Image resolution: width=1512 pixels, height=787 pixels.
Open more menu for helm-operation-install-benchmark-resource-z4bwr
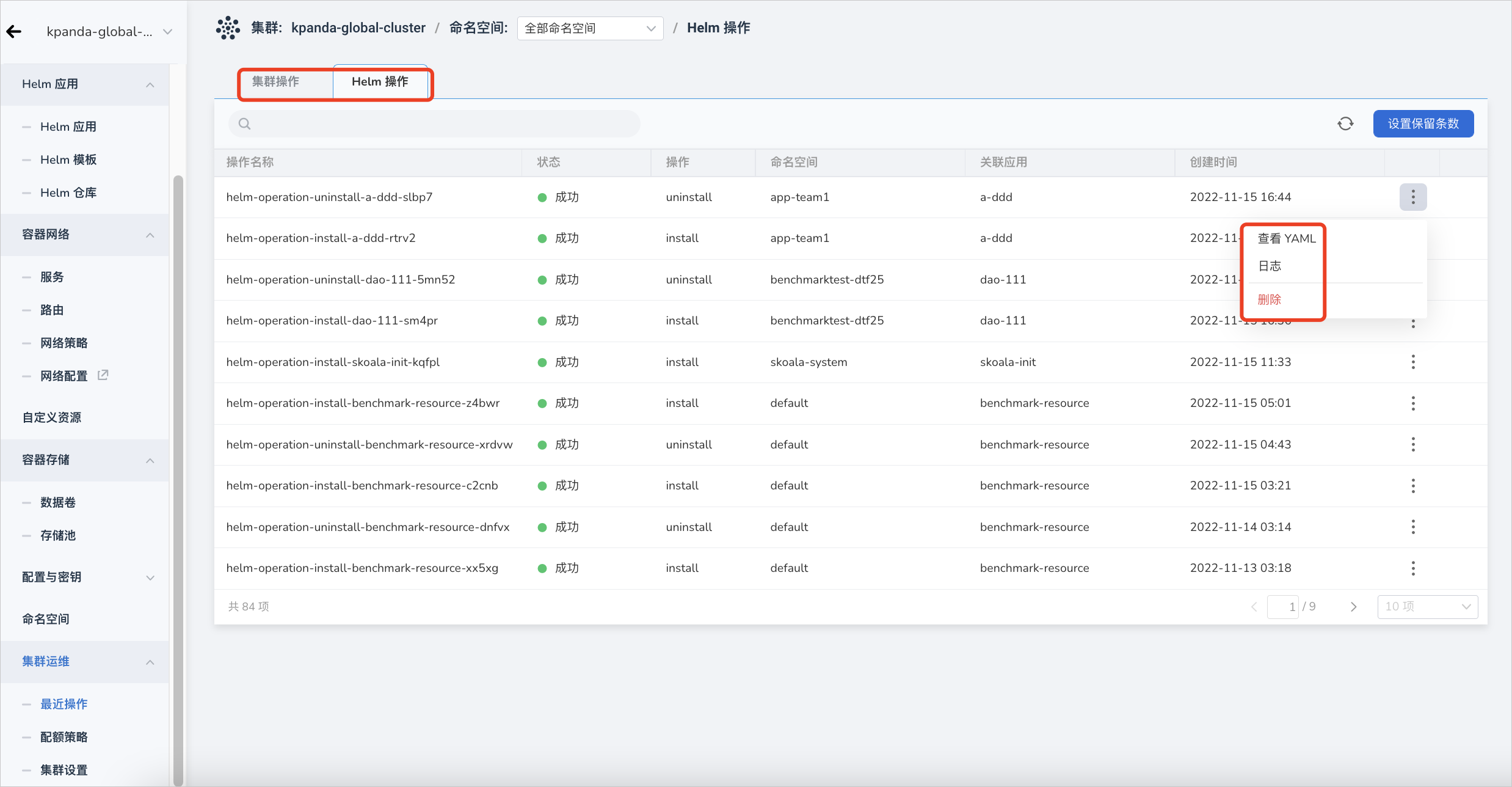(x=1413, y=403)
